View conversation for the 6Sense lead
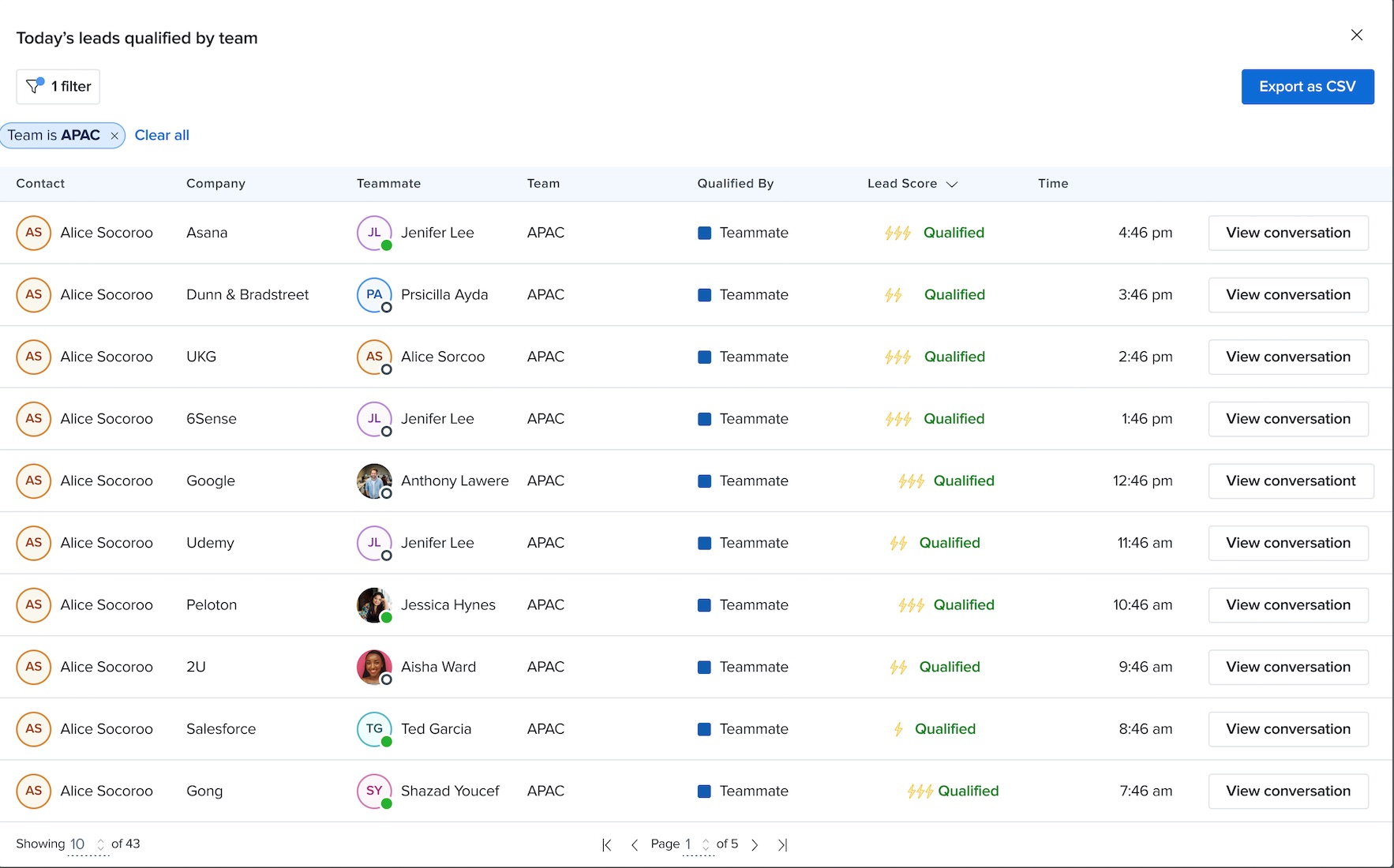The image size is (1394, 868). [1288, 419]
